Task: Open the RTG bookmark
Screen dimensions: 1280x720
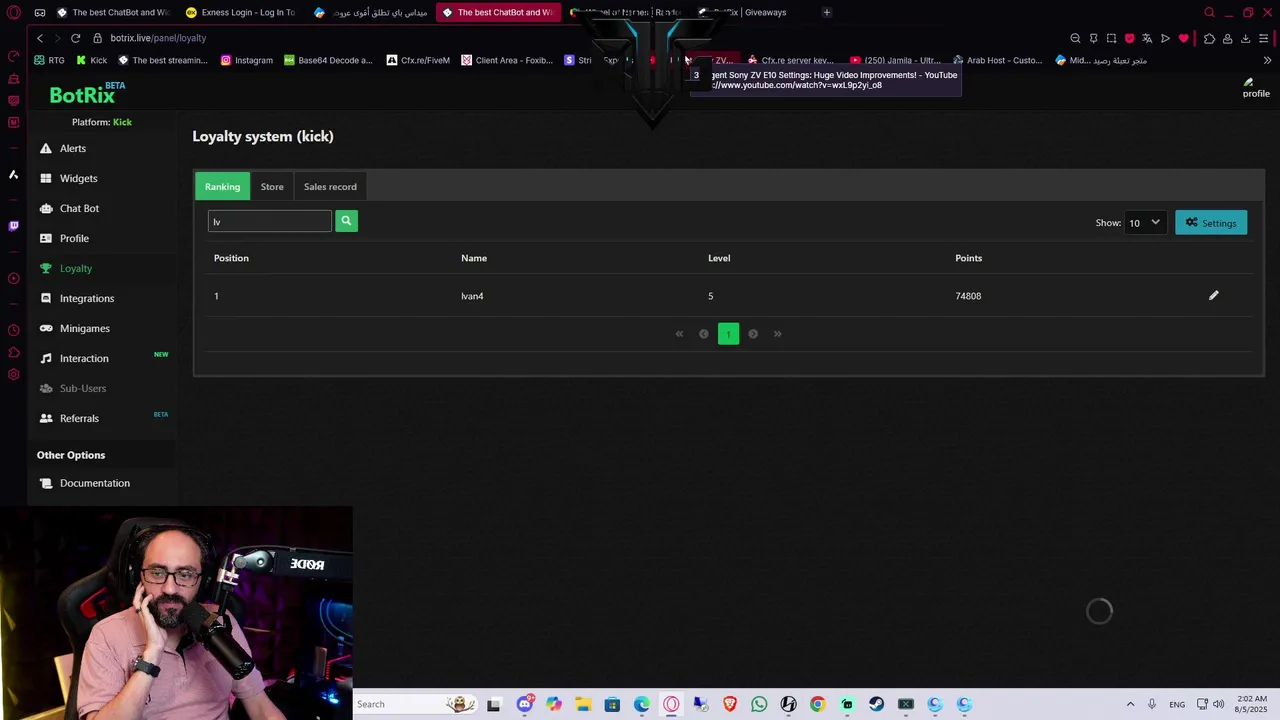Action: [x=49, y=60]
